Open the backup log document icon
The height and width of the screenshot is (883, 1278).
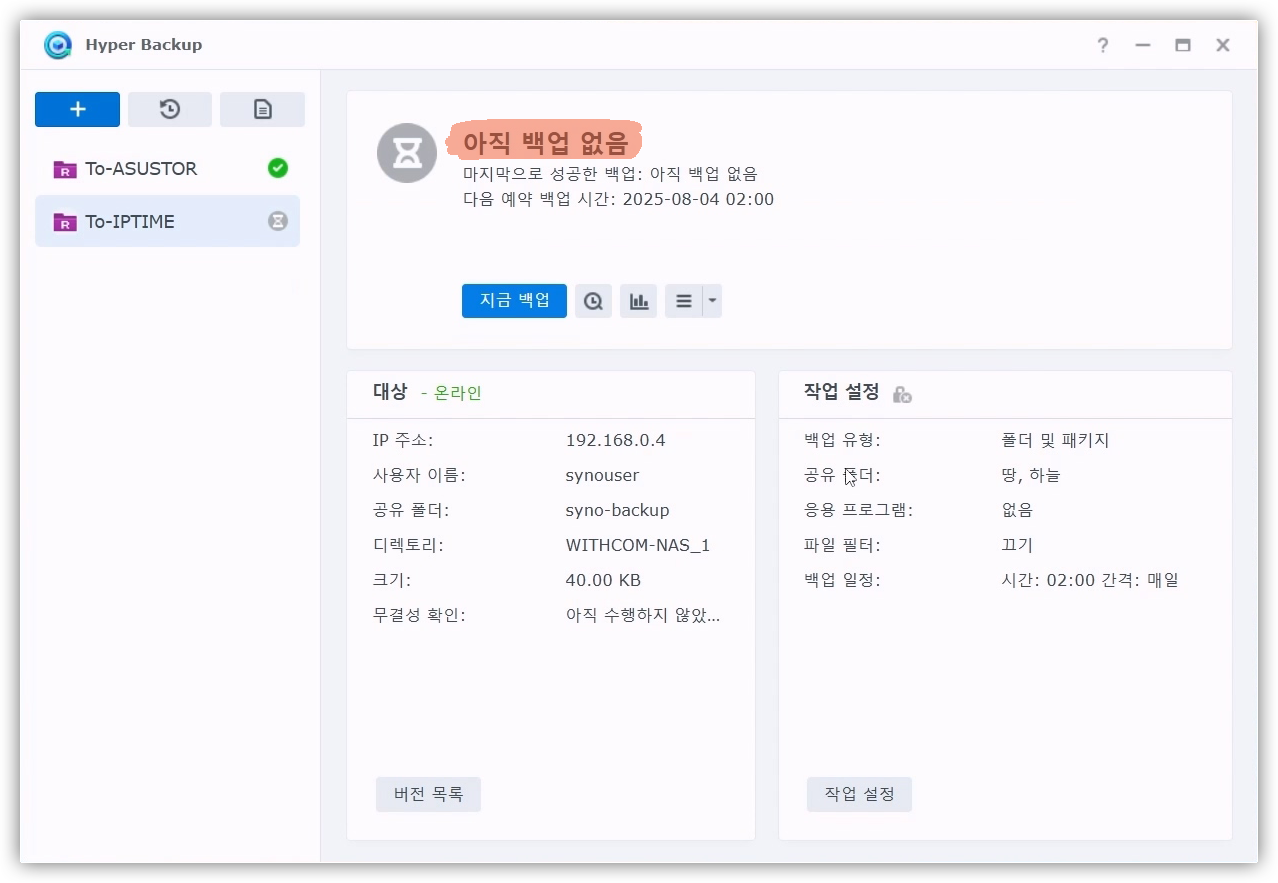point(262,110)
